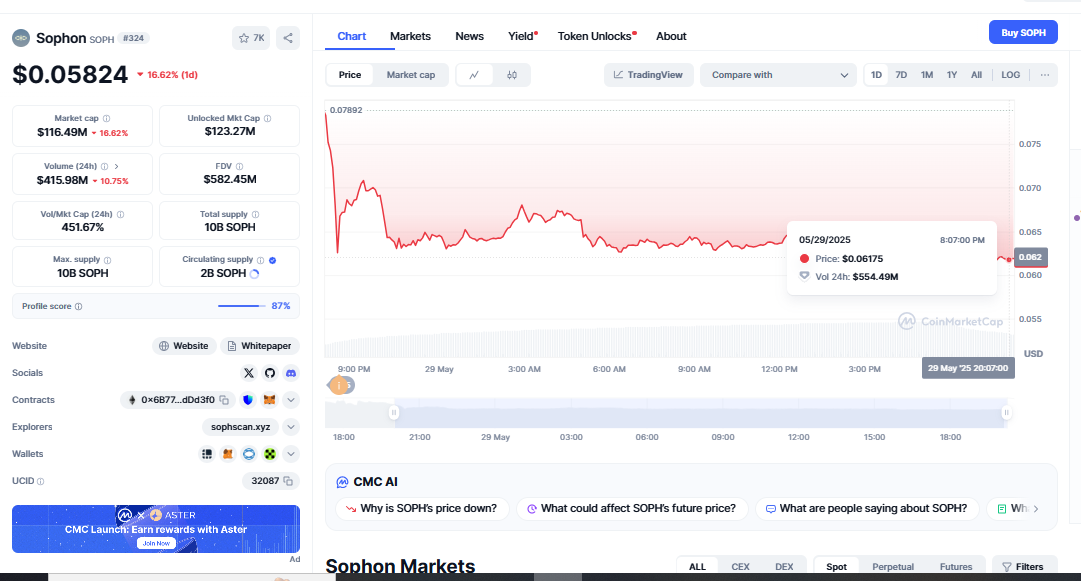Click the blue round wallet icon in Wallets row
Screen dimensions: 1081x581
(249, 453)
